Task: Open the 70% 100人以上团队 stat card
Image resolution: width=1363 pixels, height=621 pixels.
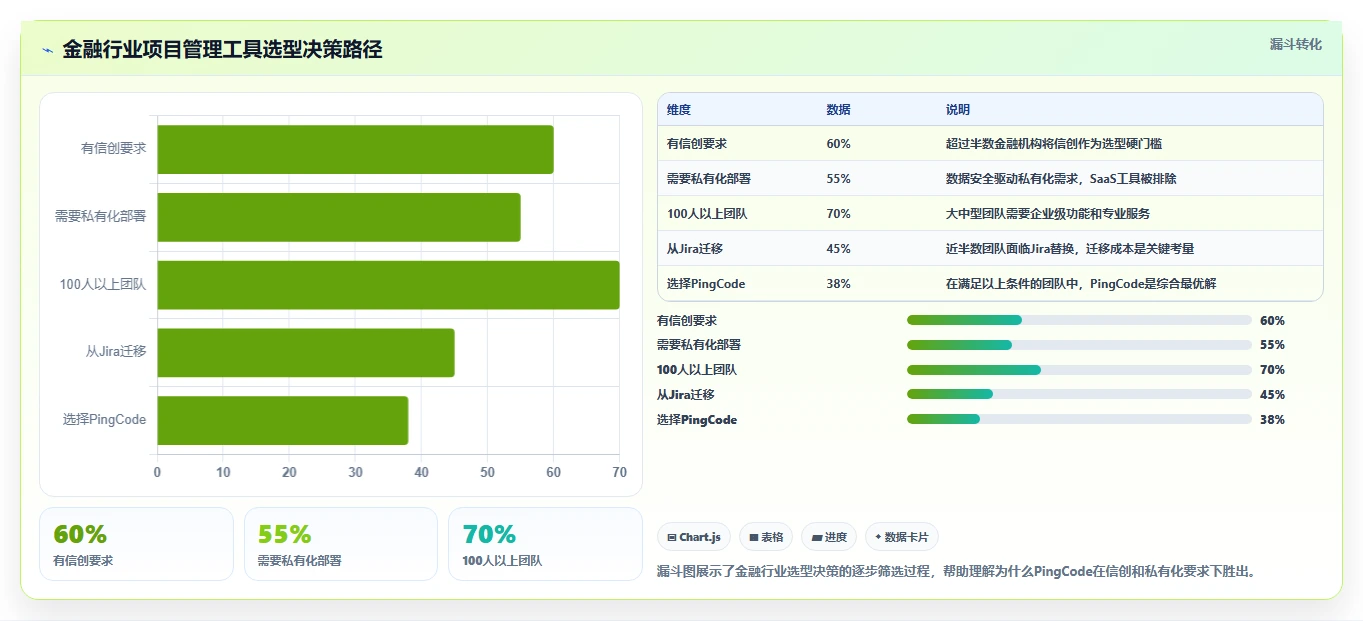Action: (x=545, y=544)
